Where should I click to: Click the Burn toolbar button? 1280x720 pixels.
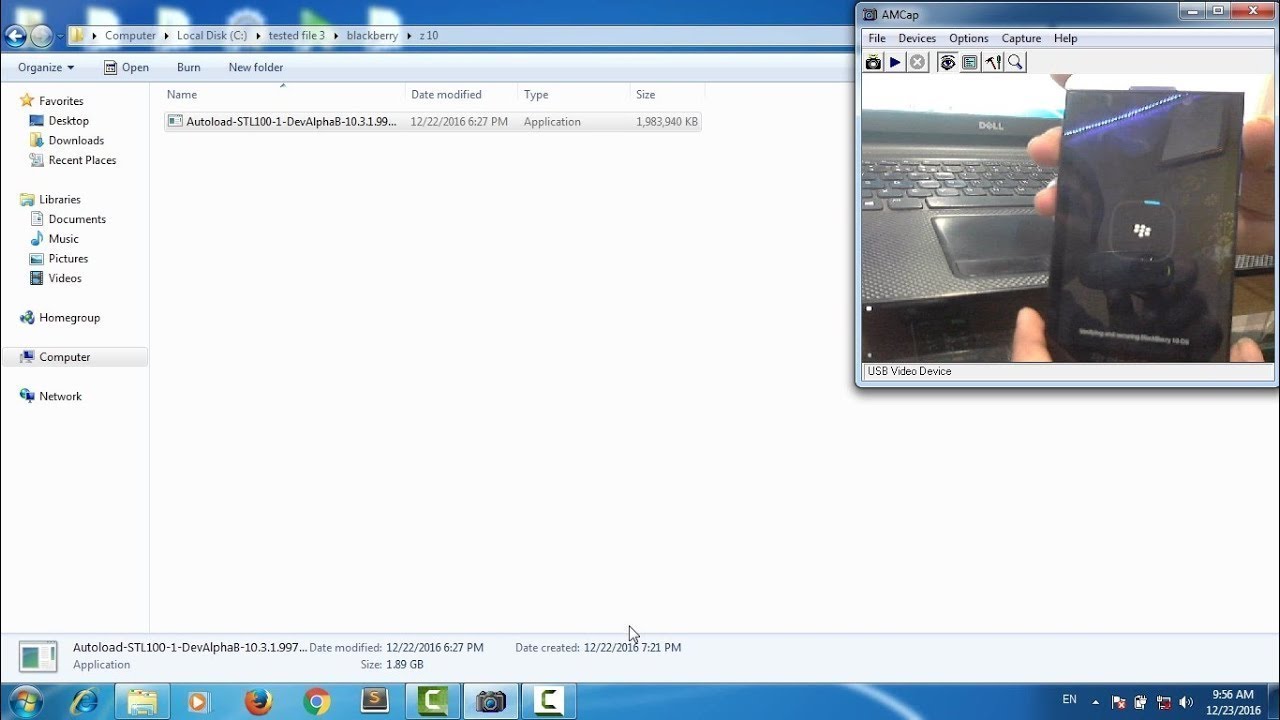188,67
